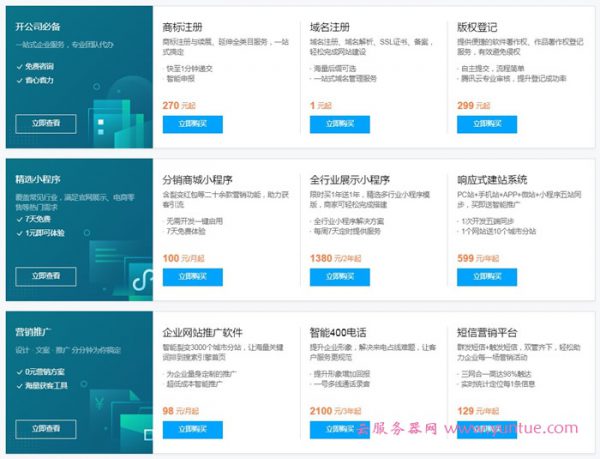Purchase 企业网站推广软件 with 立即购买
Image resolution: width=600 pixels, height=459 pixels.
pyautogui.click(x=191, y=429)
